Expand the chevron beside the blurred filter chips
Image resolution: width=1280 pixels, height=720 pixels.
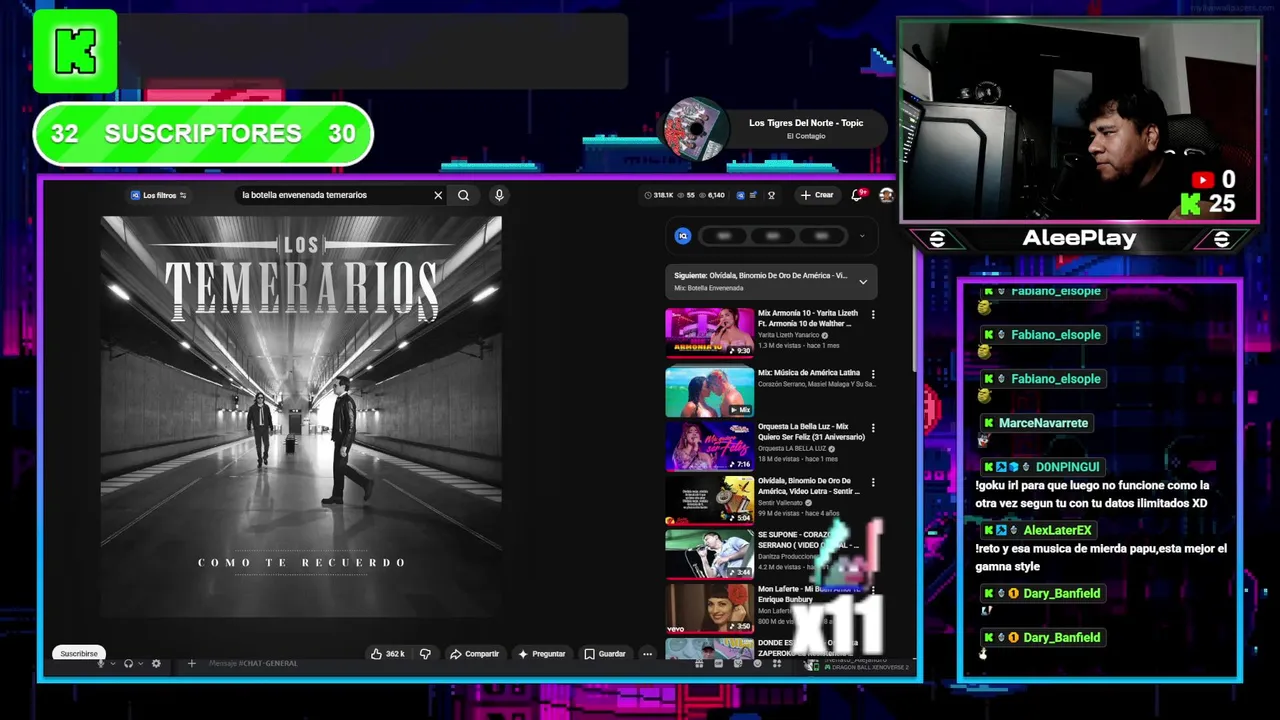(x=862, y=237)
